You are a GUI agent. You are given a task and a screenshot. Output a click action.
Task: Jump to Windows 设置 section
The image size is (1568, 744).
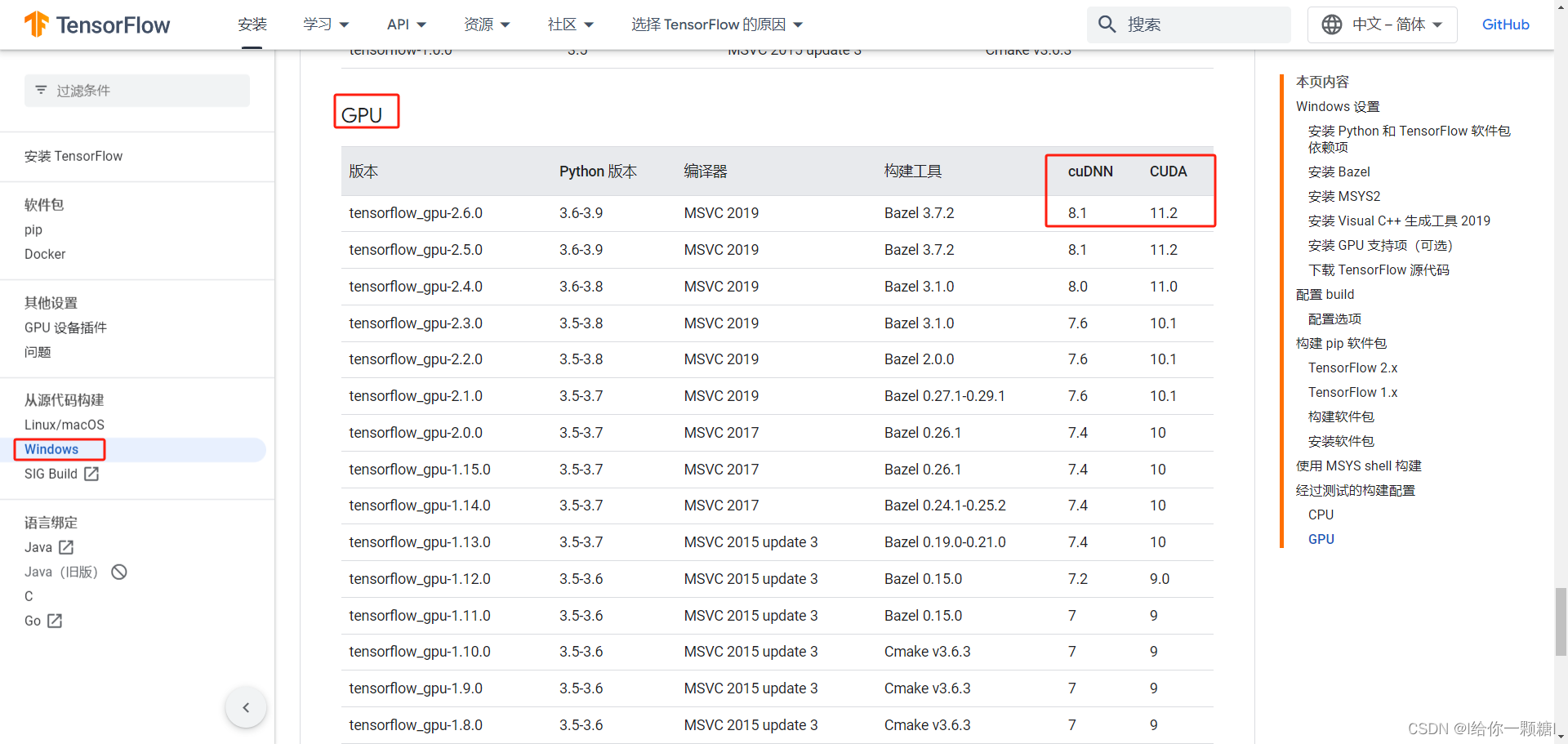tap(1338, 106)
